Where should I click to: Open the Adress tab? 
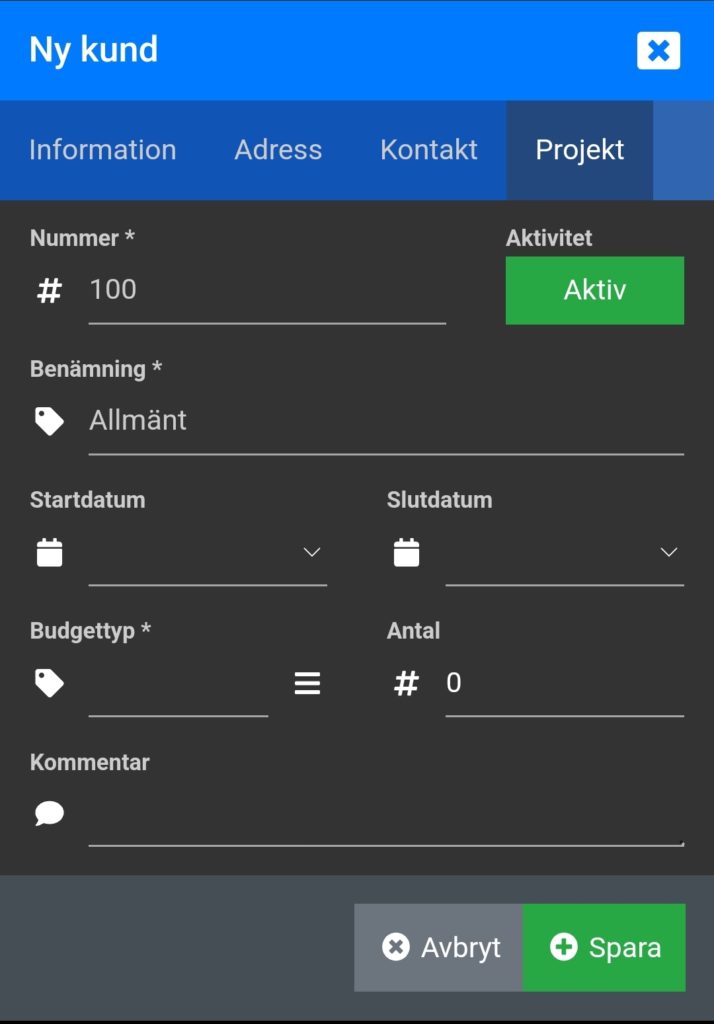[x=278, y=150]
